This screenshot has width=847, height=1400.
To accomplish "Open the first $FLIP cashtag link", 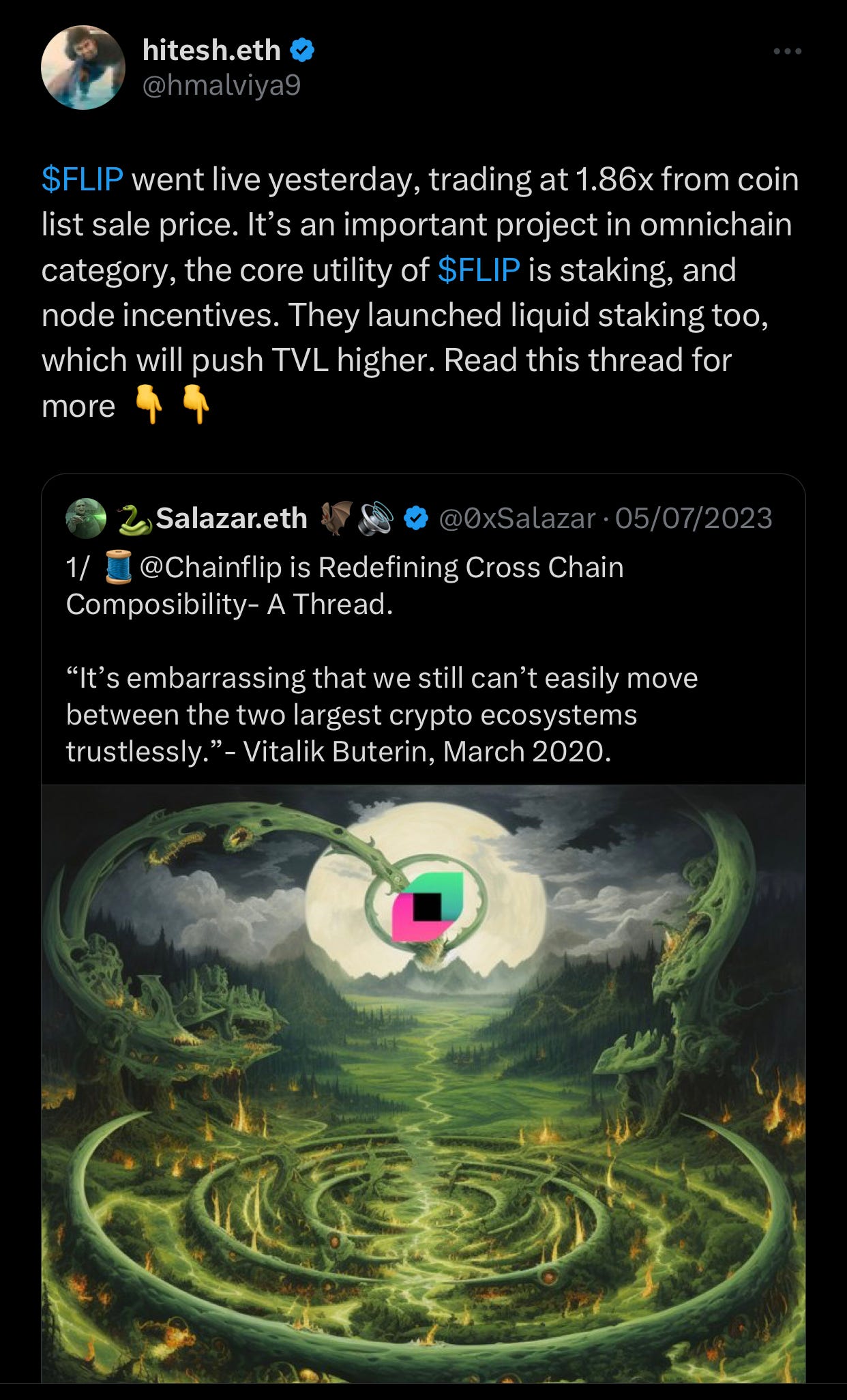I will [x=82, y=179].
